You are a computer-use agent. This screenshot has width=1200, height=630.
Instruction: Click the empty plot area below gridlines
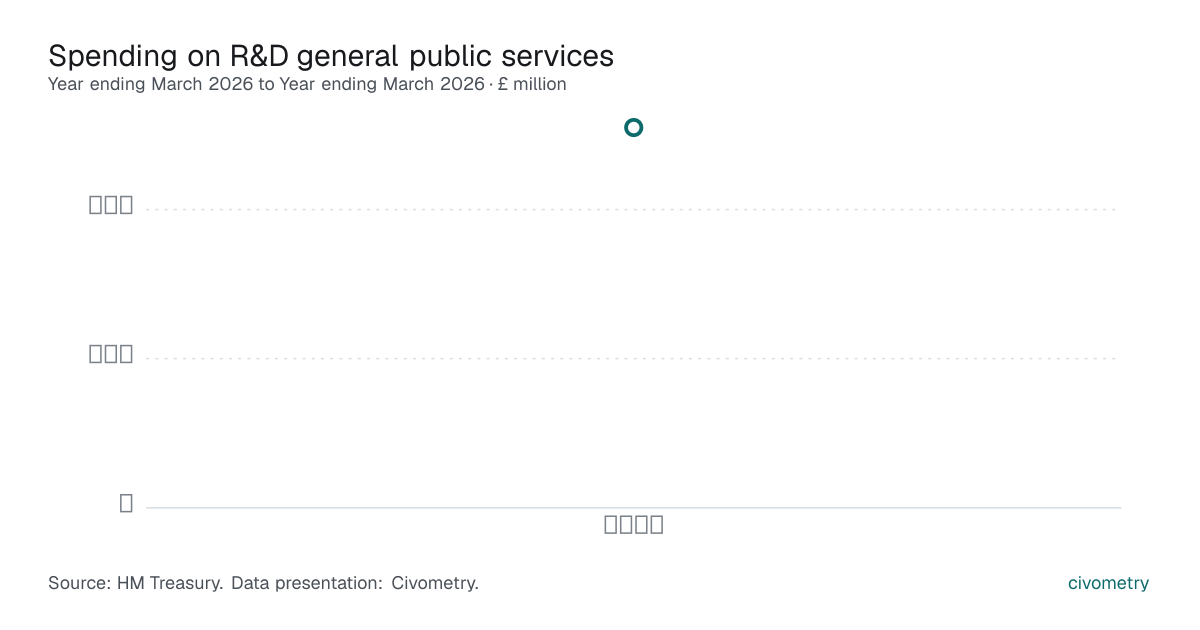(633, 432)
